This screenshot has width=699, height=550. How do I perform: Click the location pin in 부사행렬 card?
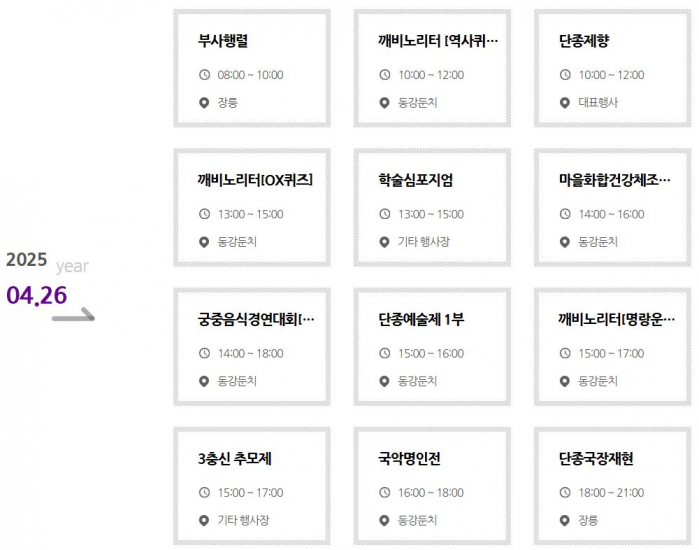point(205,103)
